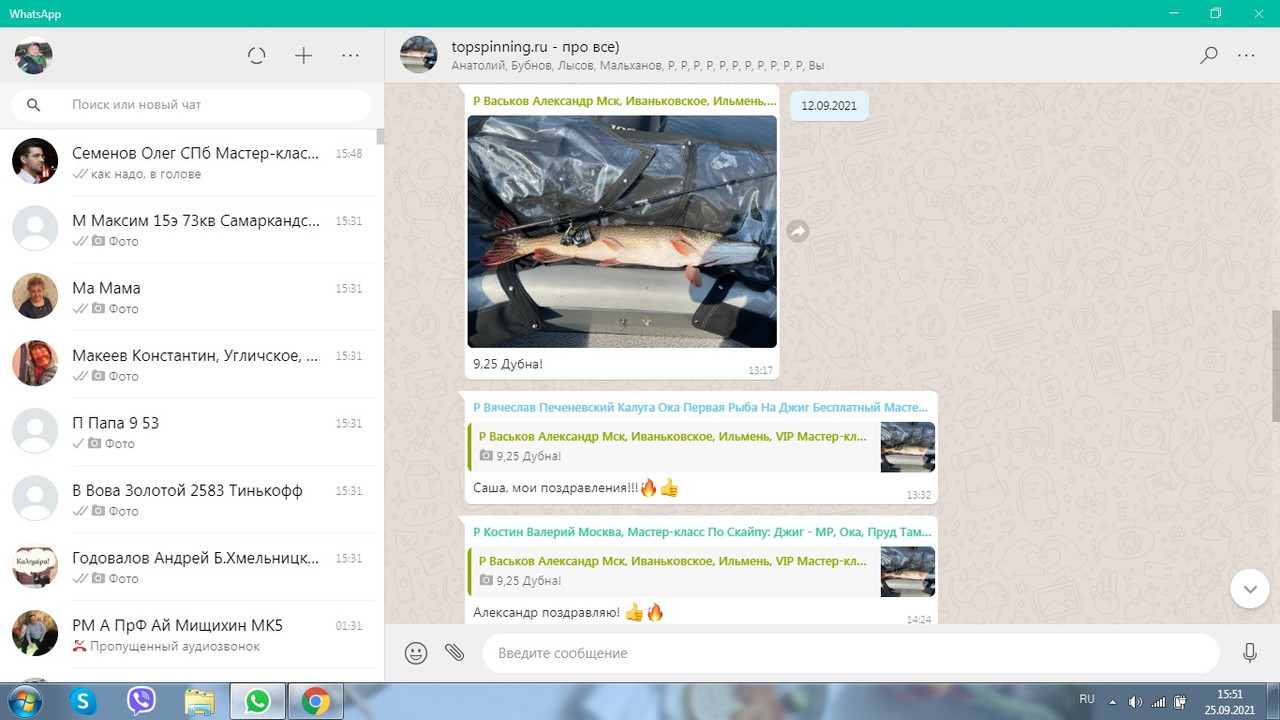Image resolution: width=1280 pixels, height=720 pixels.
Task: Search messages in this group chat
Action: coord(1209,56)
